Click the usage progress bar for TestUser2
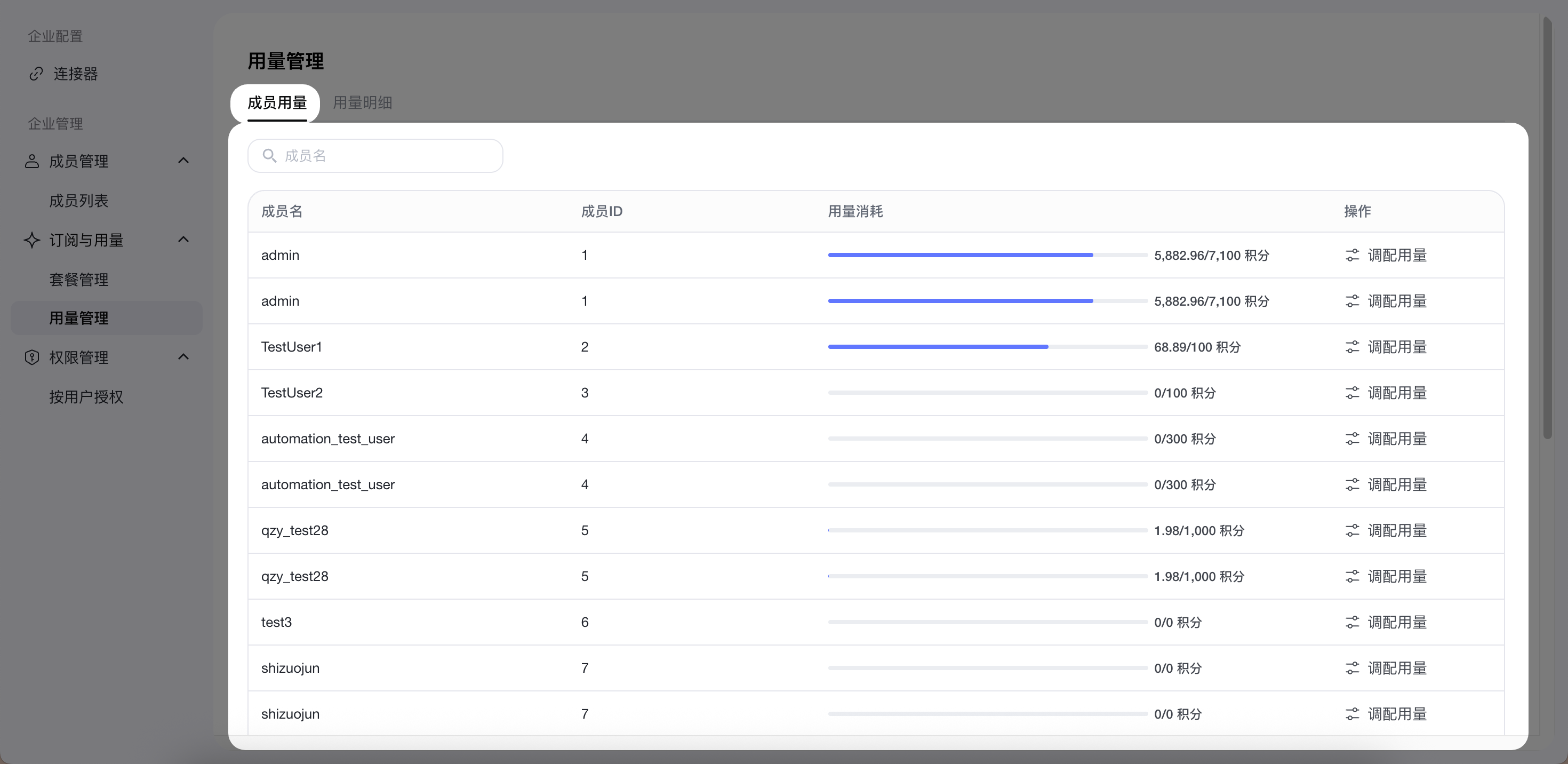 [987, 393]
